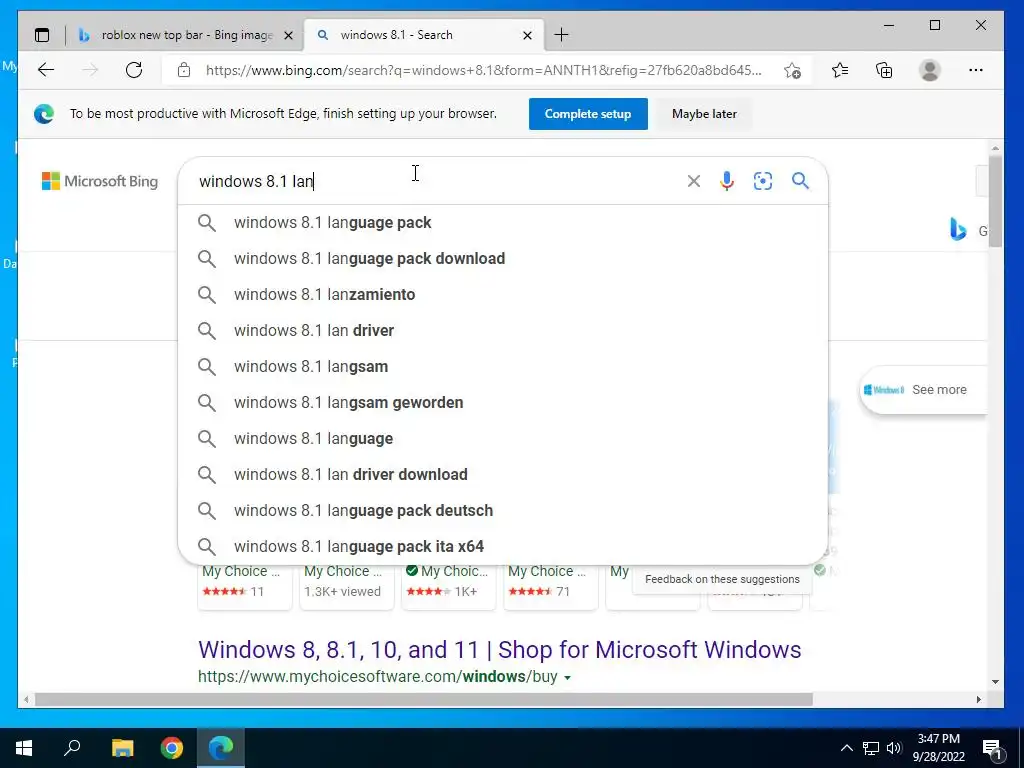
Task: Select suggestion windows 8.1 lan driver
Action: point(503,330)
